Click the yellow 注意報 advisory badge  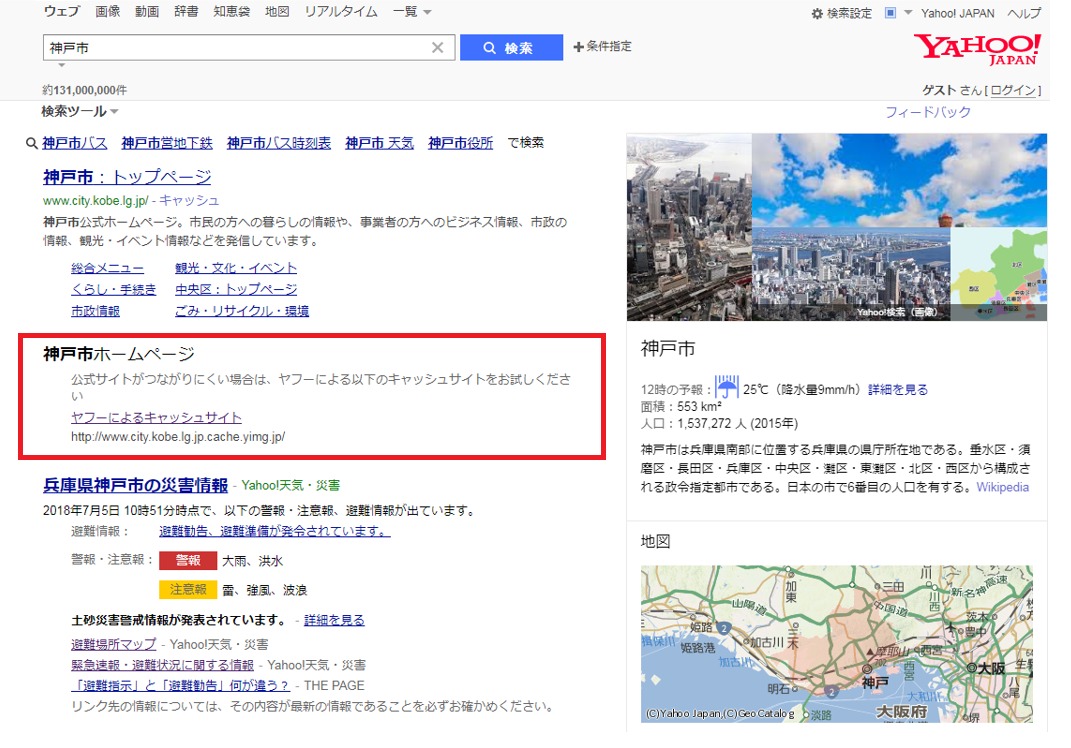tap(188, 589)
